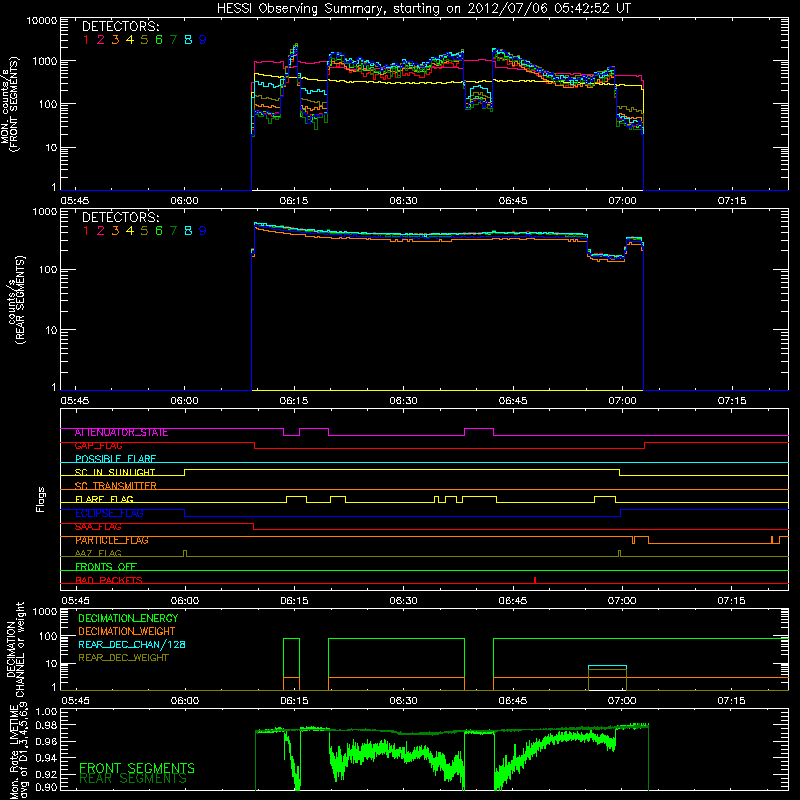Click the 1.00 tick on livetime axis
This screenshot has width=800, height=800.
46,711
